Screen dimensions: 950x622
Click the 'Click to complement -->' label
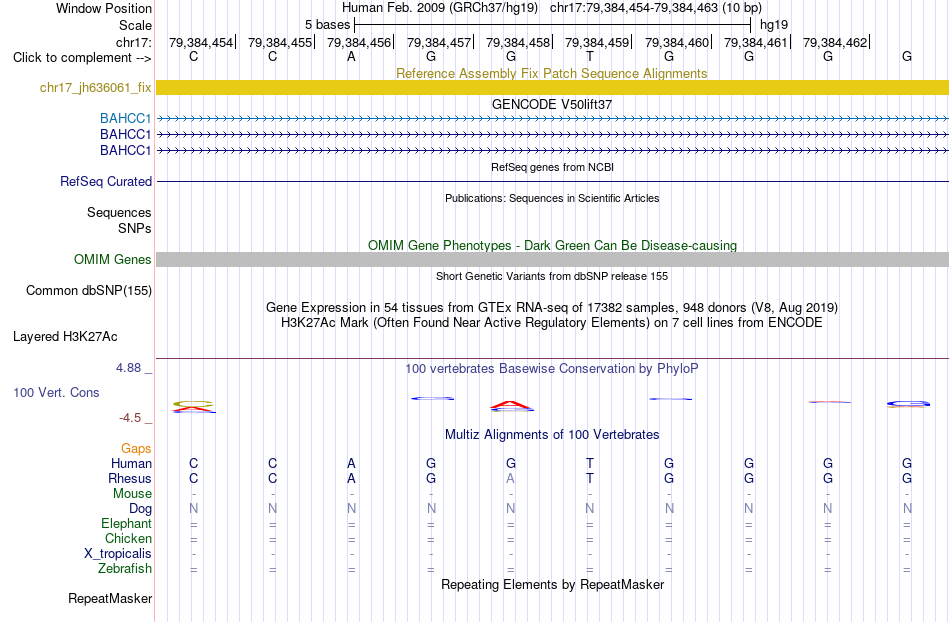tap(82, 58)
